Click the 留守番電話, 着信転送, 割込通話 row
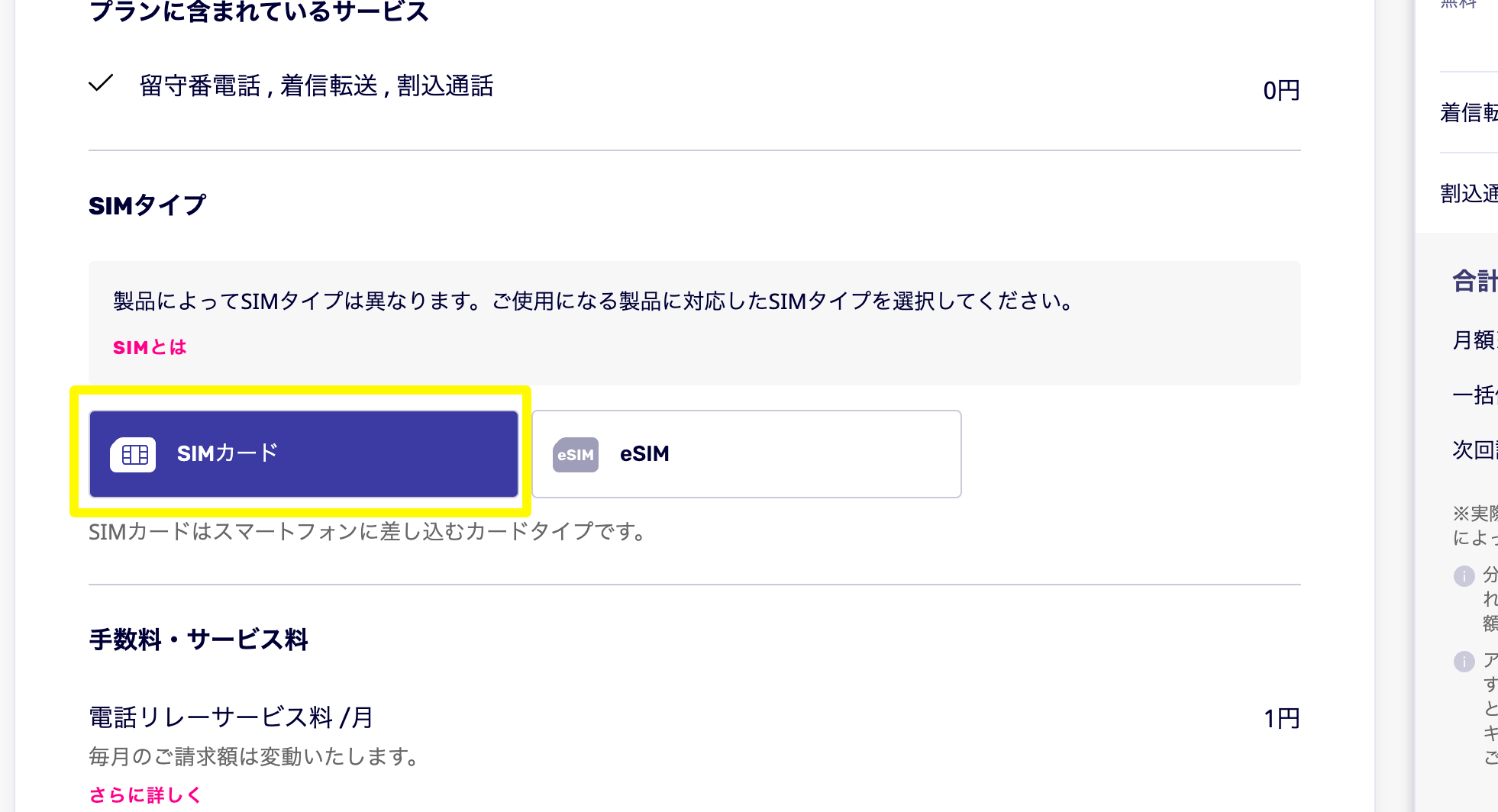Image resolution: width=1498 pixels, height=812 pixels. tap(695, 87)
